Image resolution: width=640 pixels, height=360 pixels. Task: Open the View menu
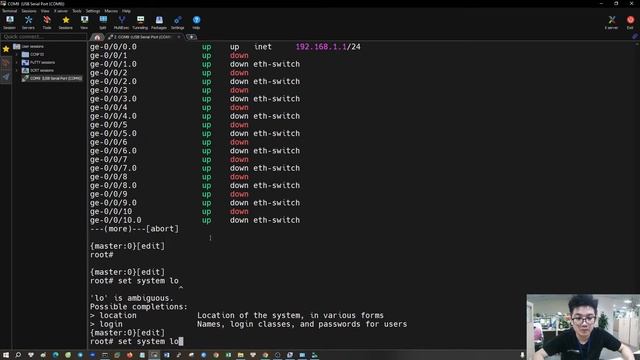click(45, 11)
